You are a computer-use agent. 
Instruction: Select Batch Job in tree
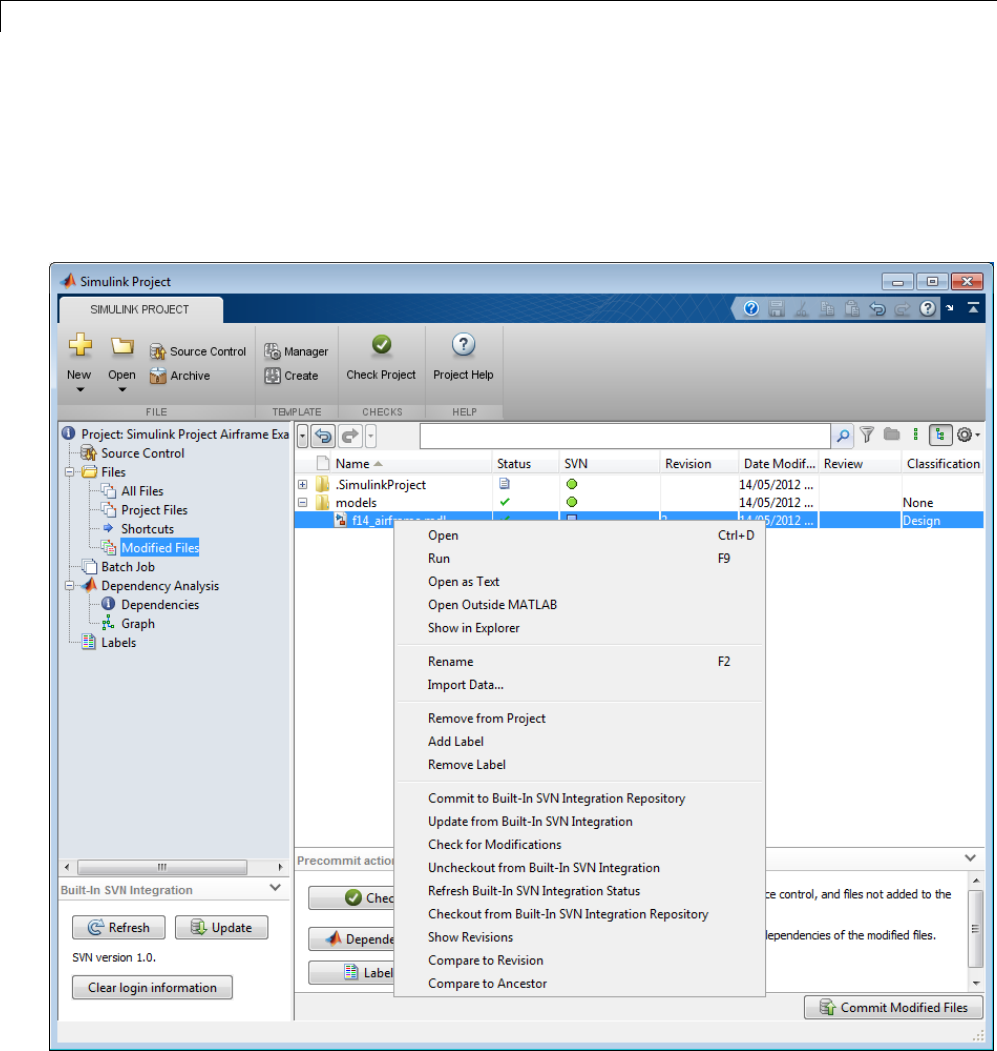click(x=127, y=566)
